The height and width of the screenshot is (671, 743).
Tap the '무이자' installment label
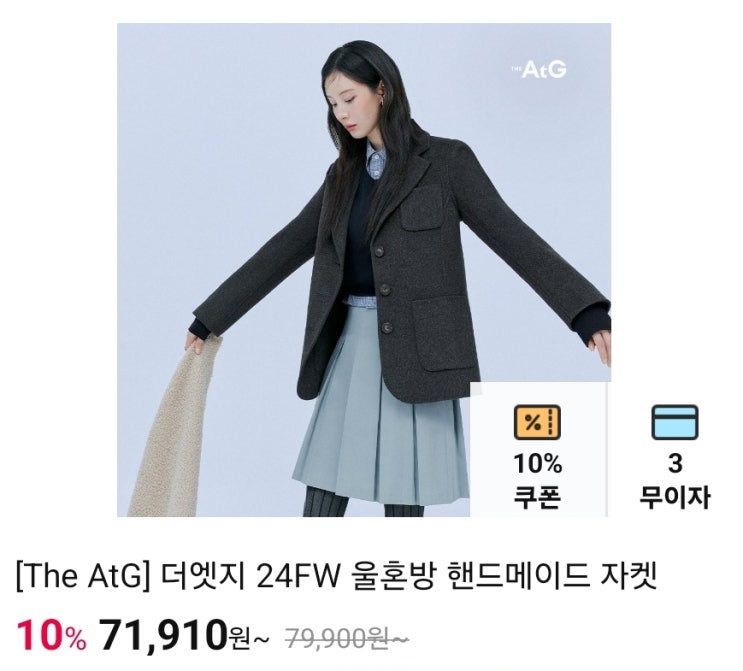(675, 497)
